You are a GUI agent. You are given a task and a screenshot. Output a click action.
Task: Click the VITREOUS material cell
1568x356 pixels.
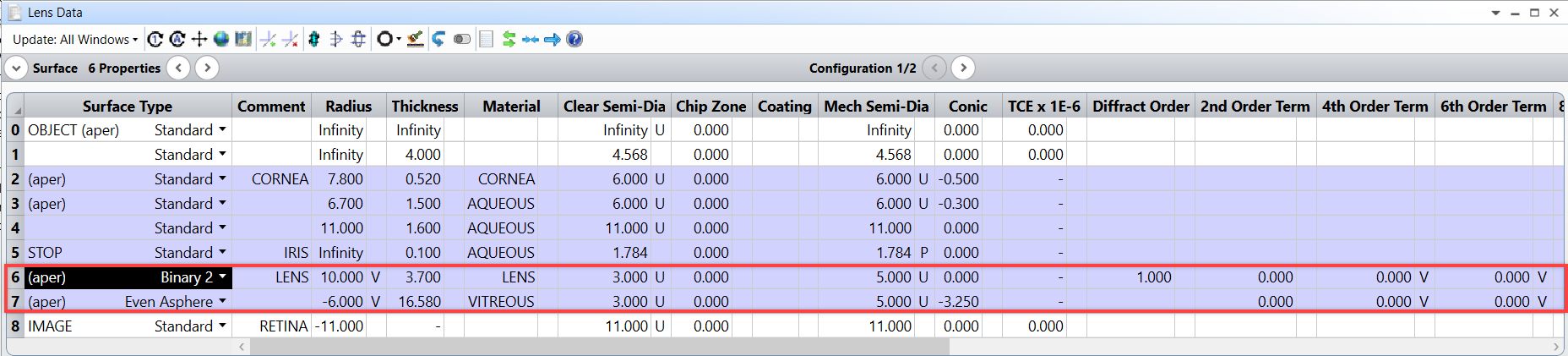pyautogui.click(x=502, y=301)
